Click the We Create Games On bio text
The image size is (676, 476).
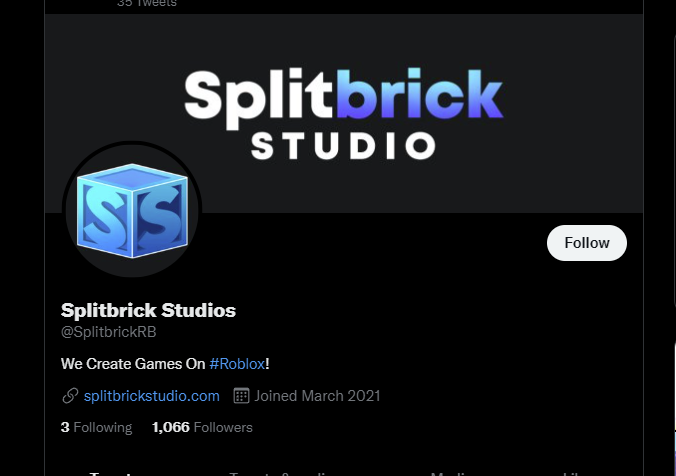click(x=133, y=364)
